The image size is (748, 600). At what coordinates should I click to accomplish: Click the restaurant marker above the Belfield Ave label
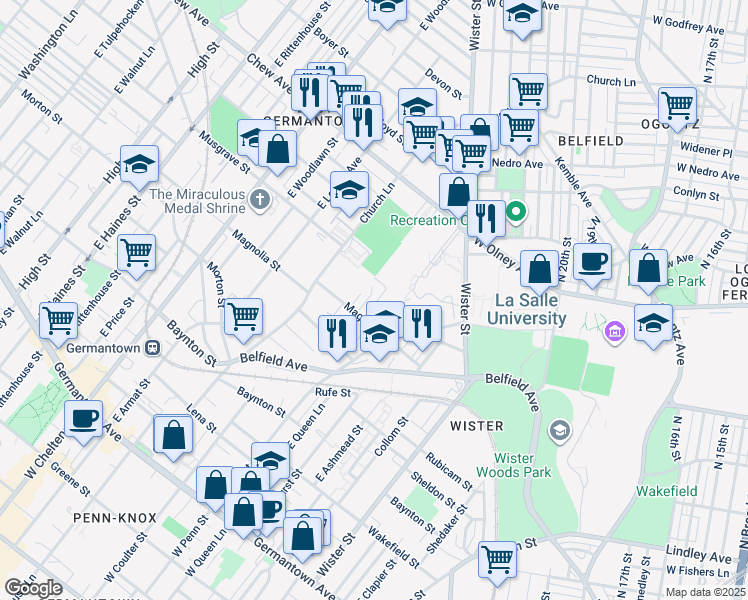coord(338,332)
